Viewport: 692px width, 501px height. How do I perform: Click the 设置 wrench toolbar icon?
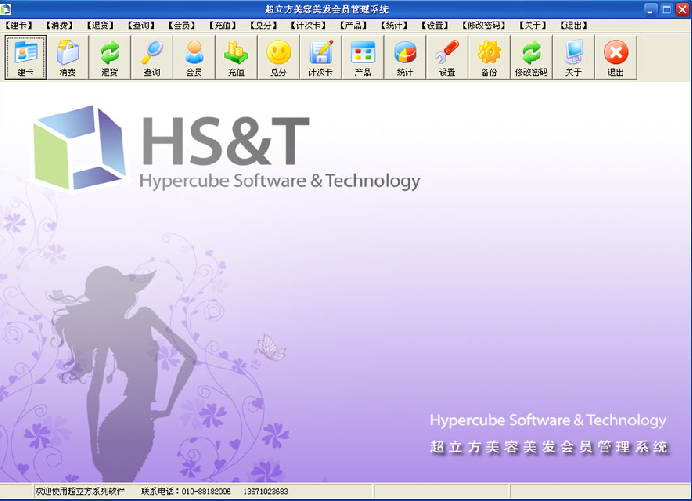coord(447,58)
